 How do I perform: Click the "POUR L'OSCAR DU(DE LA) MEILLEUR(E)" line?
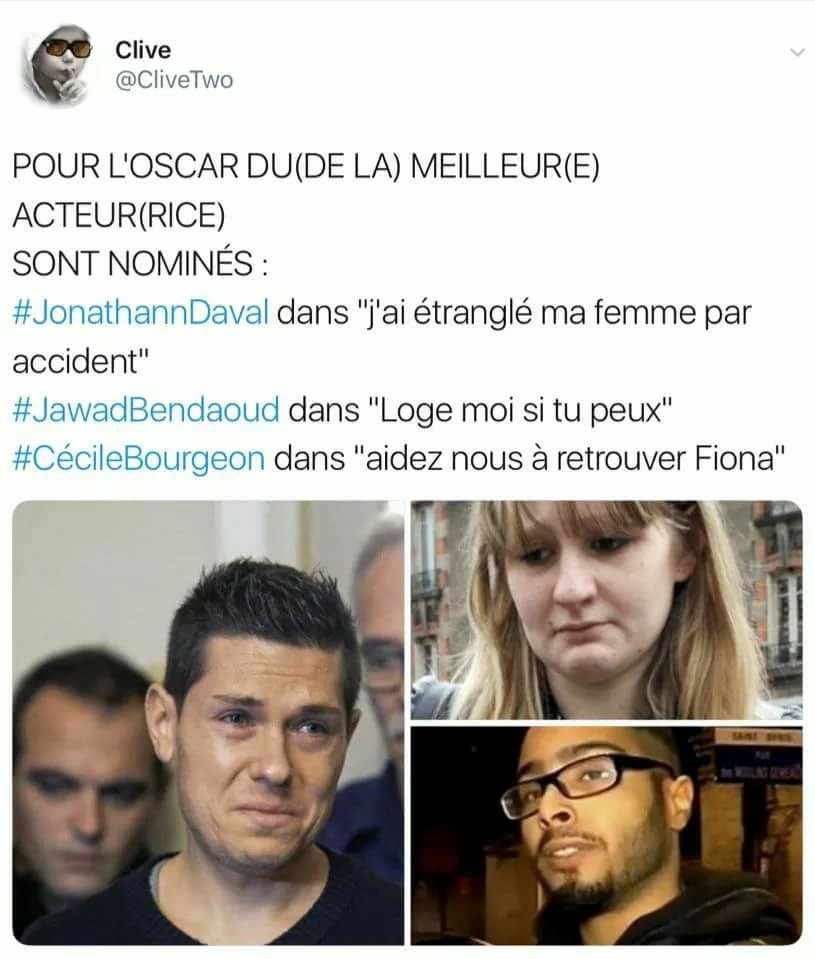306,166
